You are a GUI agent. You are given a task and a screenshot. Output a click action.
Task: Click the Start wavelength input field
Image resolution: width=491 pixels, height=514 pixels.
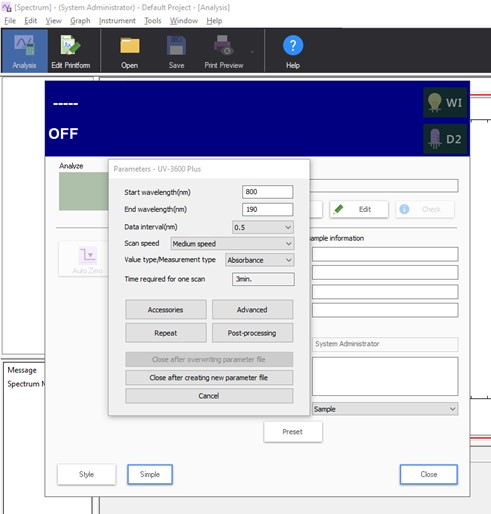click(268, 192)
